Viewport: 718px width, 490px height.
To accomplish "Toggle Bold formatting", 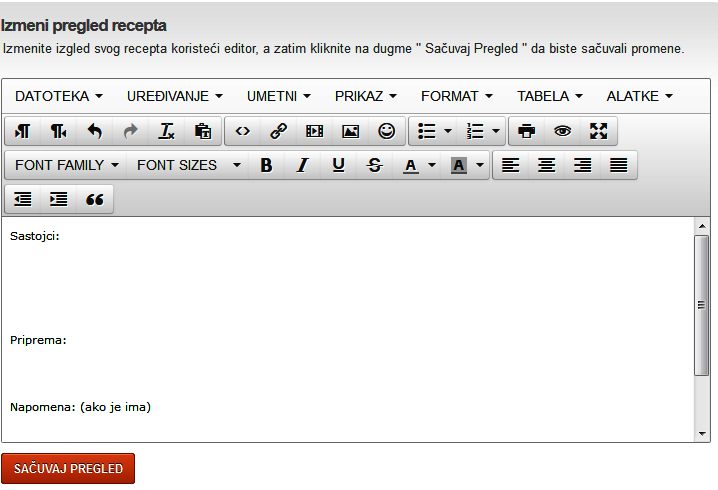I will click(x=266, y=165).
